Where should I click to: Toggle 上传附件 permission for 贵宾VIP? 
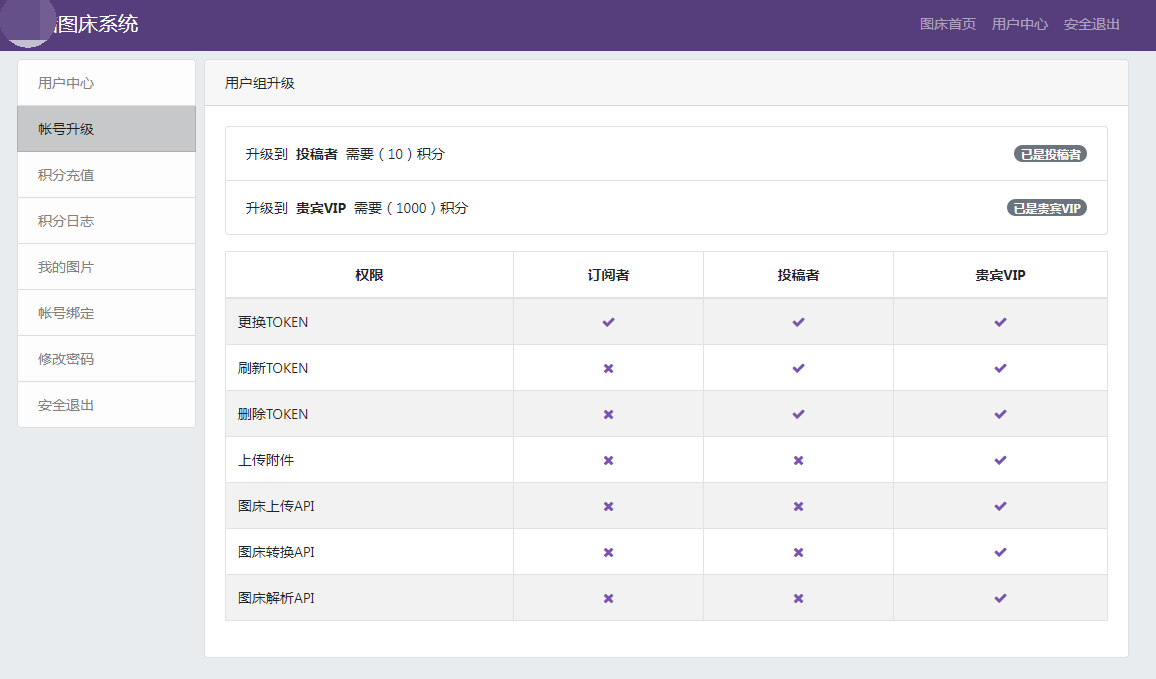(999, 459)
